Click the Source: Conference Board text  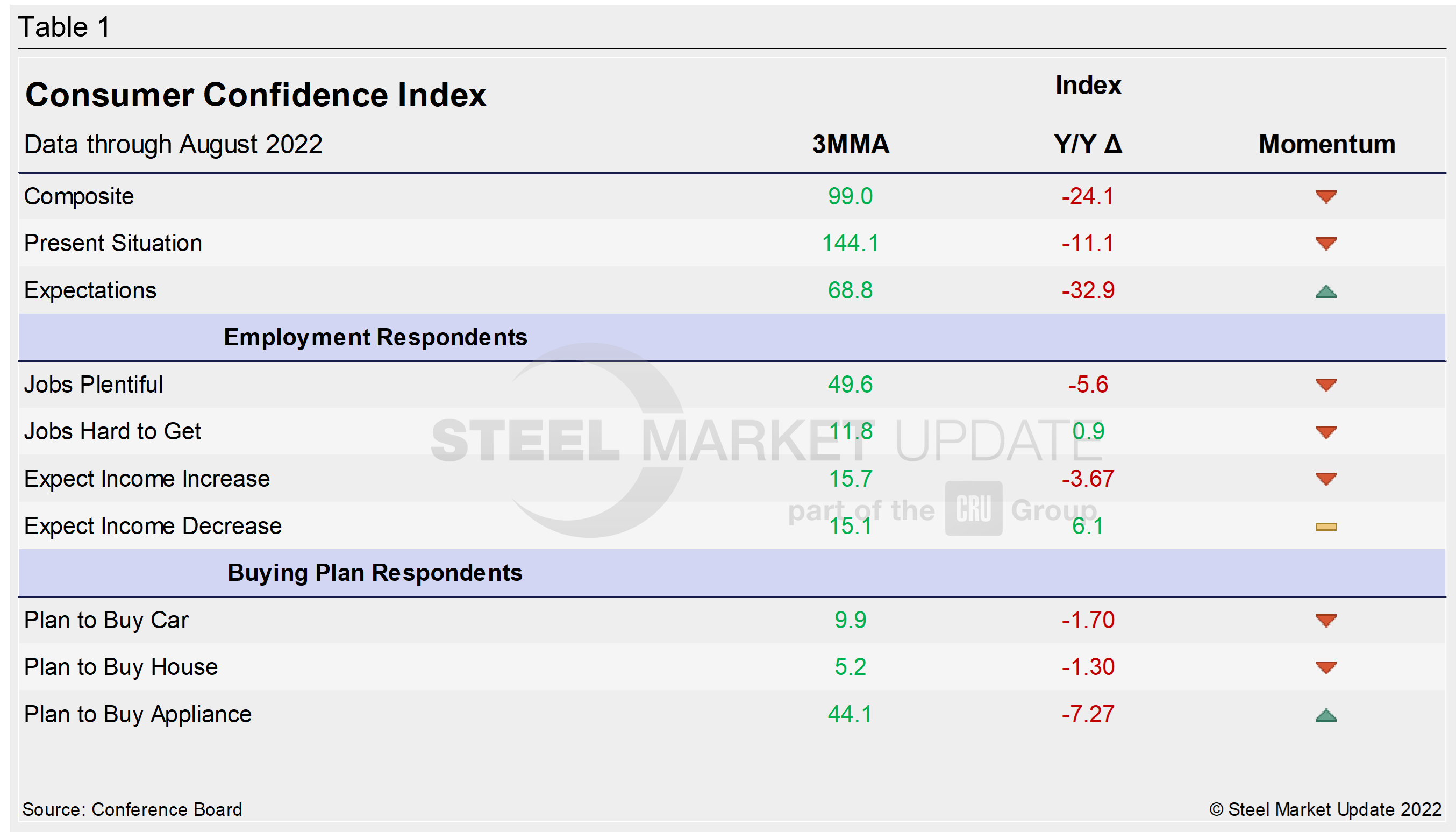tap(132, 809)
